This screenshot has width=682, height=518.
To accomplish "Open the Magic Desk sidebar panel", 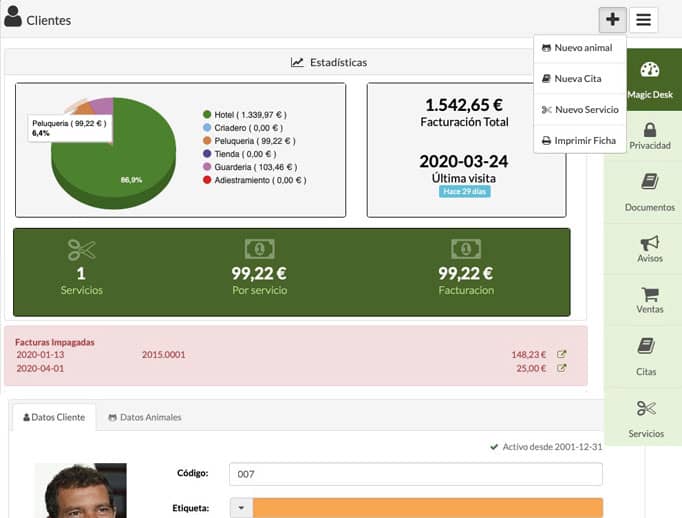I will click(x=649, y=80).
